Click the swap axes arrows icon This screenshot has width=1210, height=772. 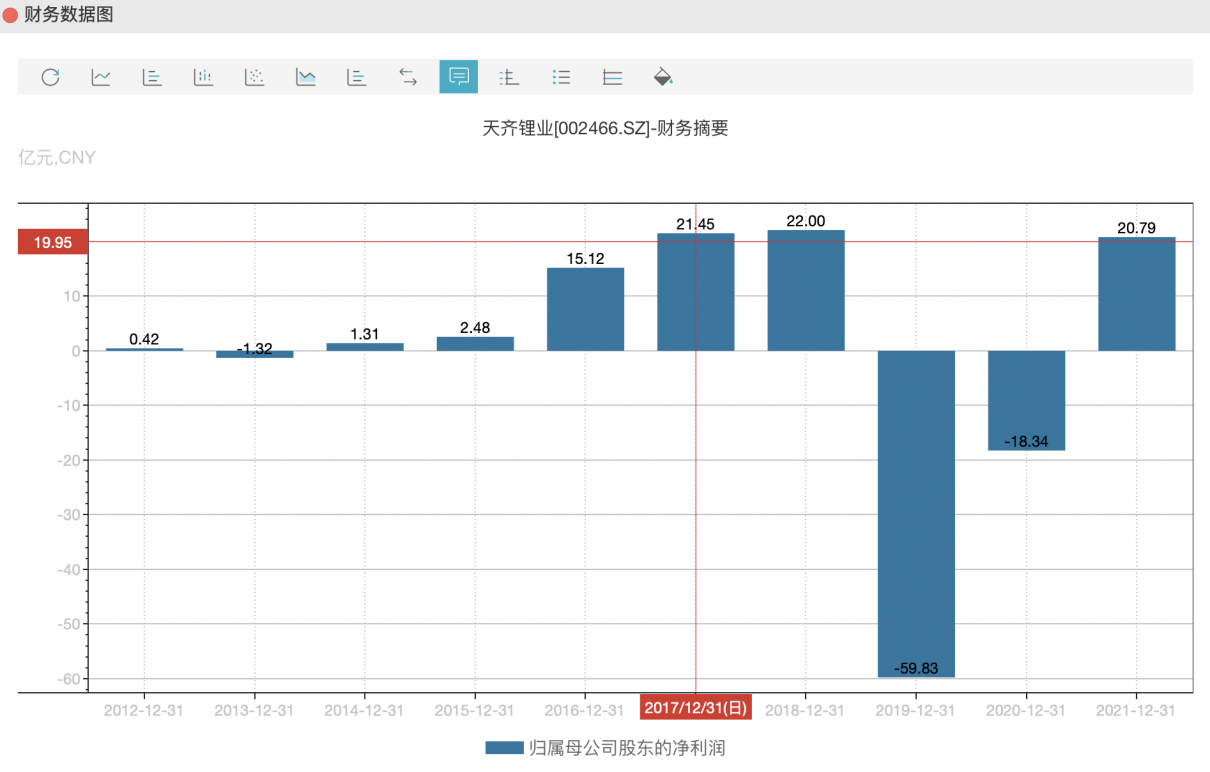click(x=408, y=77)
